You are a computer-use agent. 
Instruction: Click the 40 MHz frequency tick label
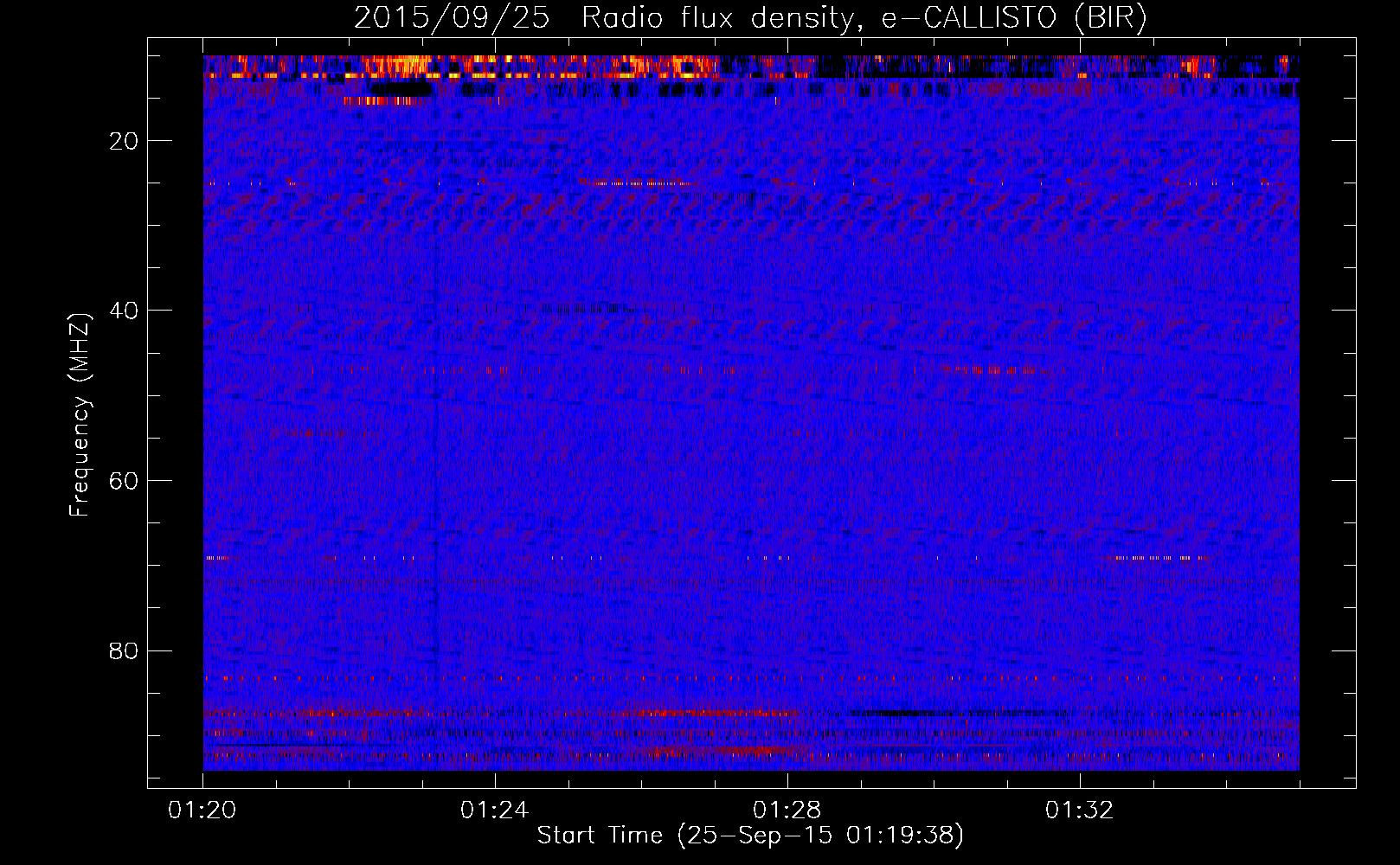click(x=125, y=311)
